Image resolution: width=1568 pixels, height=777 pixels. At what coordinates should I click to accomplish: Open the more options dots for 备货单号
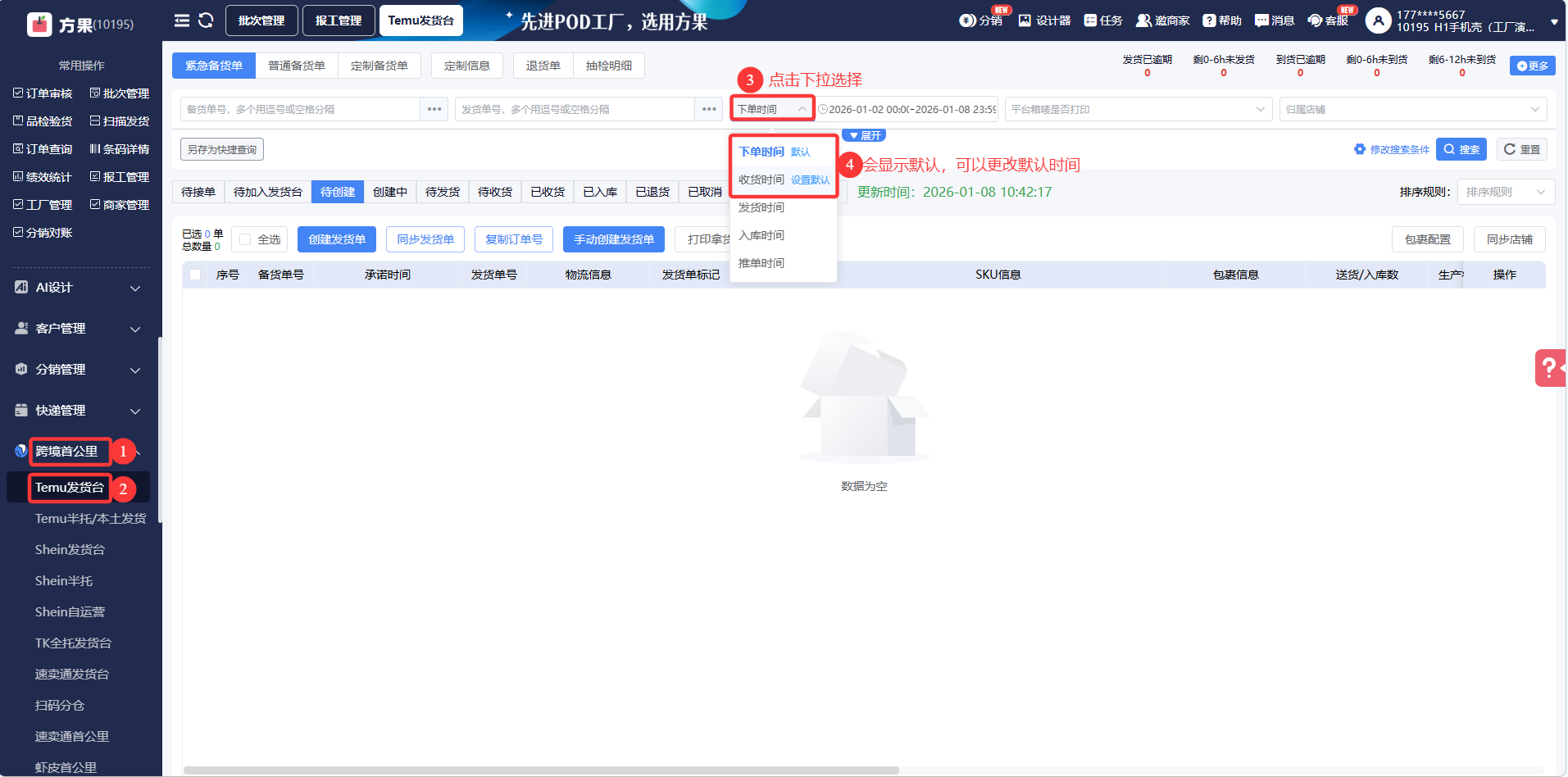pos(434,109)
